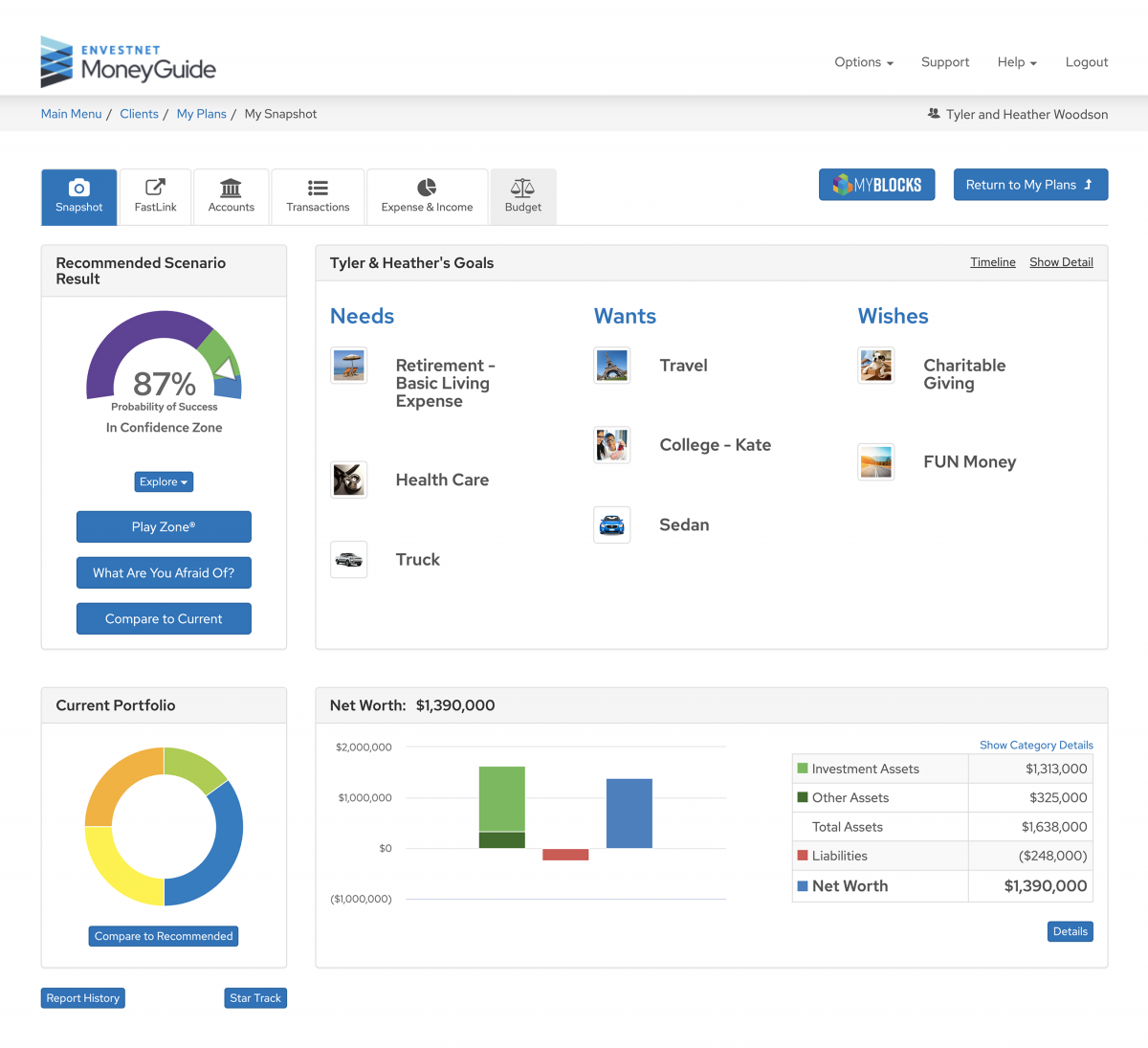Select the Truck goal icon

(348, 559)
